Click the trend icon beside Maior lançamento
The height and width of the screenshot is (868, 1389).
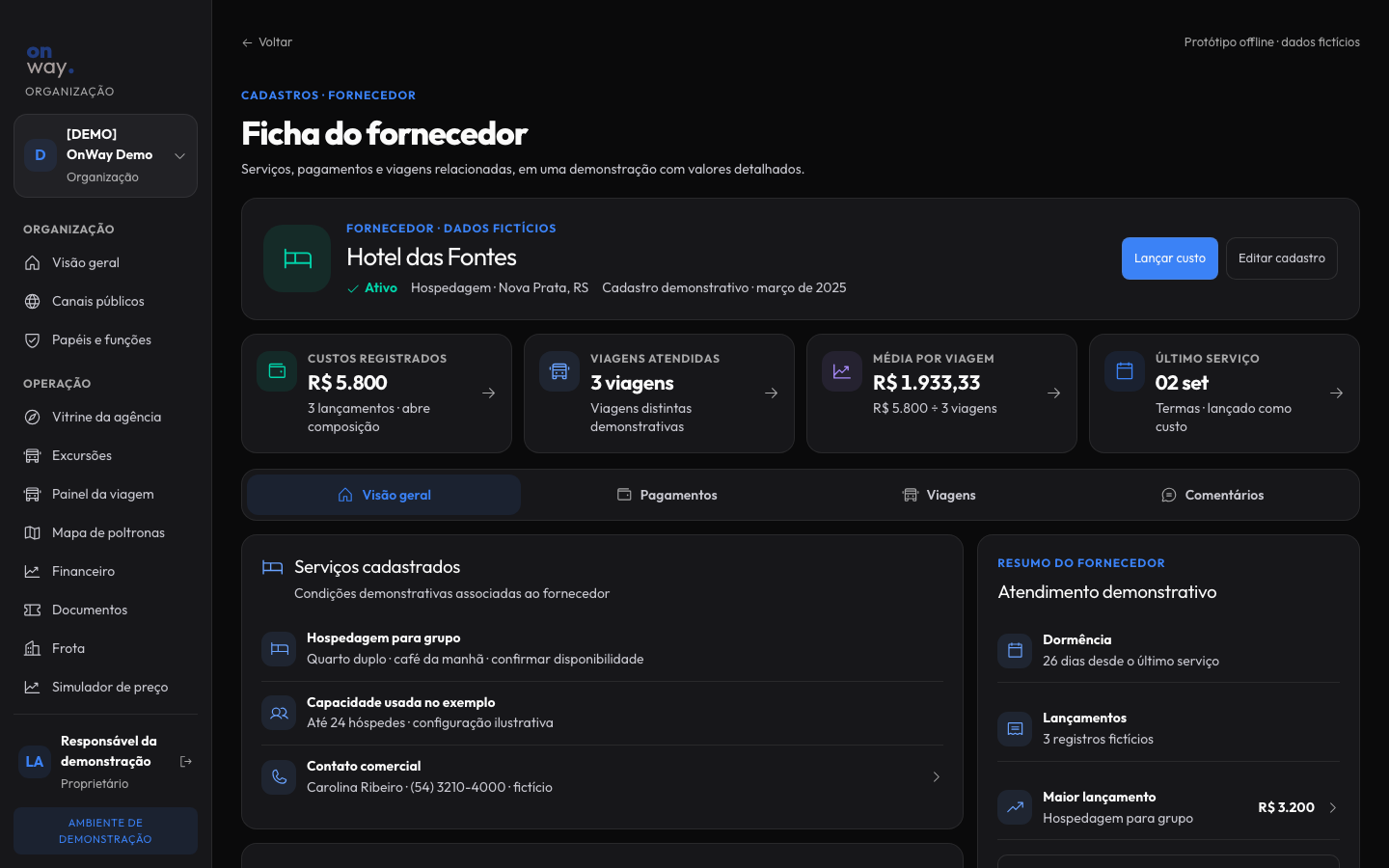click(1015, 808)
